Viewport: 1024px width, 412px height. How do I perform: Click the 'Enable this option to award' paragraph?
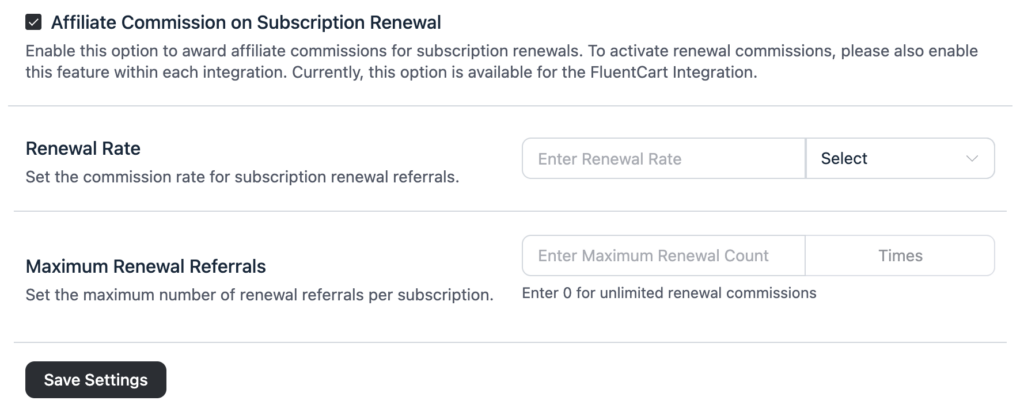300,50
